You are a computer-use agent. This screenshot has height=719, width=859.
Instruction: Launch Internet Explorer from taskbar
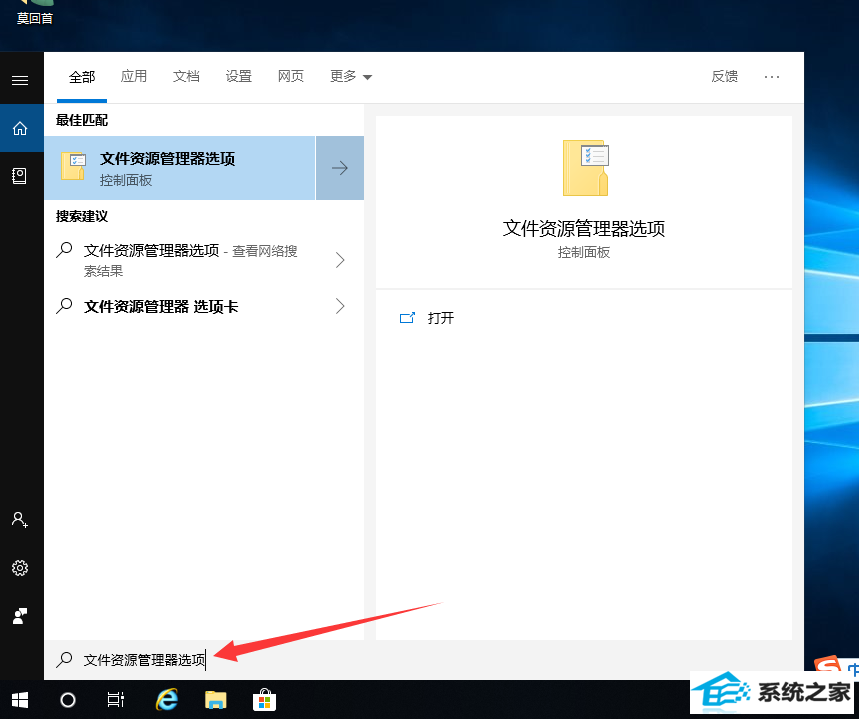tap(167, 700)
